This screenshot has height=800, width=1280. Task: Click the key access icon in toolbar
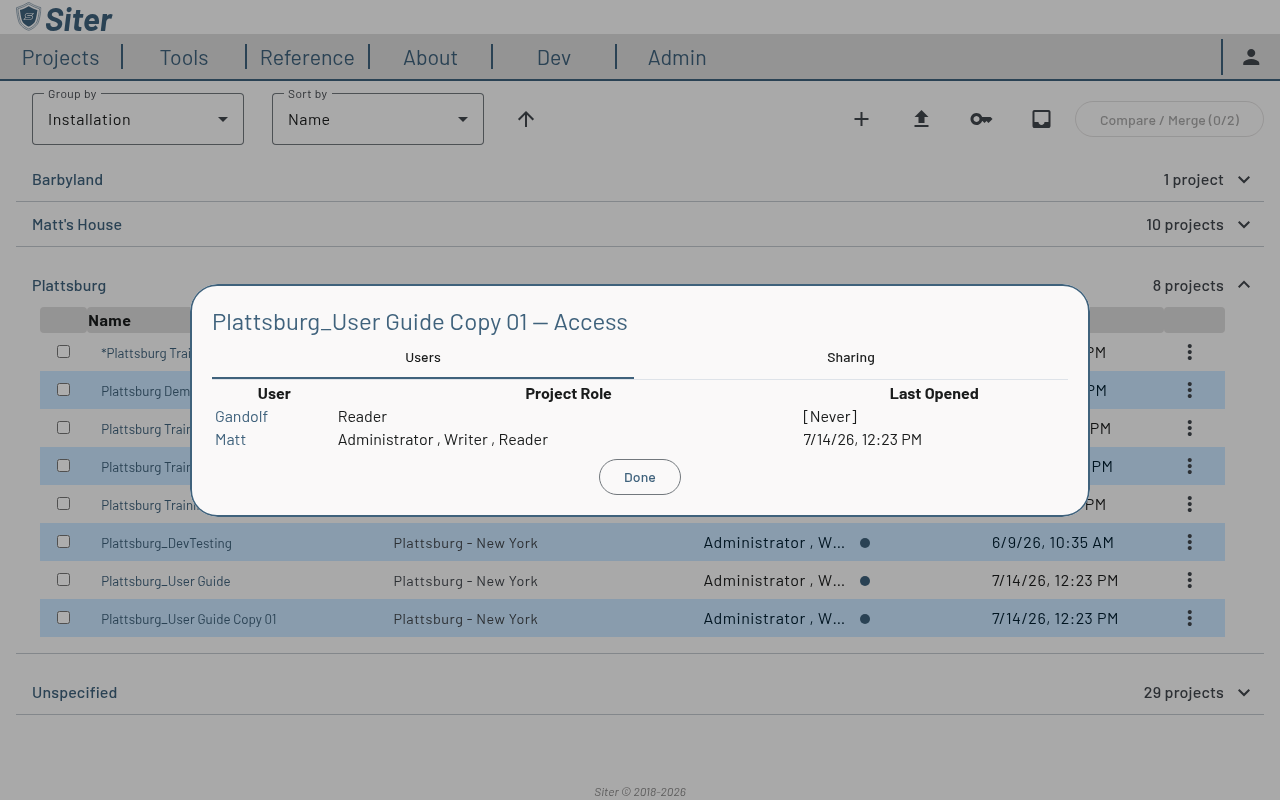[981, 119]
